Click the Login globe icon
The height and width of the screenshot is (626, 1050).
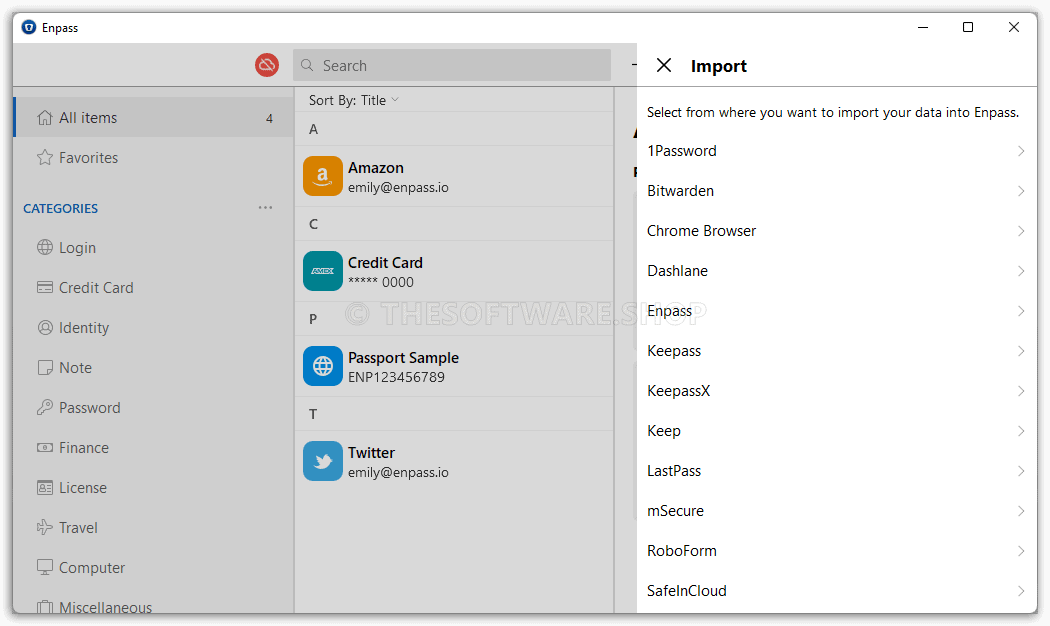point(45,247)
